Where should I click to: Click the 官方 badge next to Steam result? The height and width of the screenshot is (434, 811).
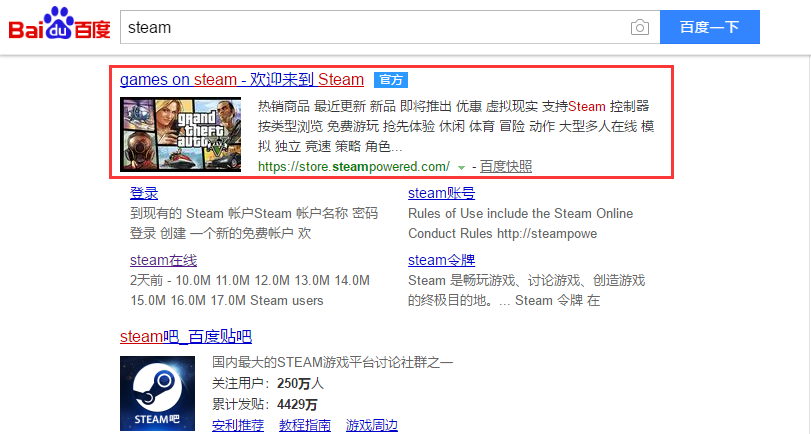(x=391, y=80)
